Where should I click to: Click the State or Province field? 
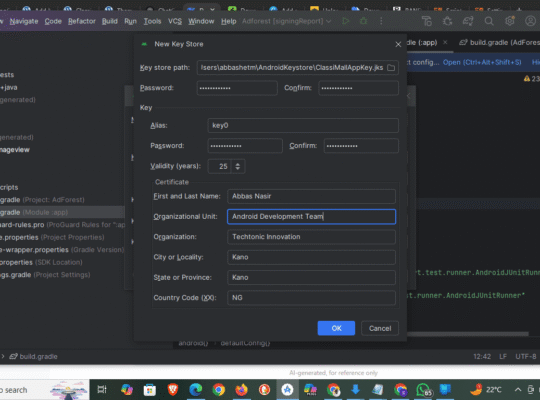pos(311,278)
